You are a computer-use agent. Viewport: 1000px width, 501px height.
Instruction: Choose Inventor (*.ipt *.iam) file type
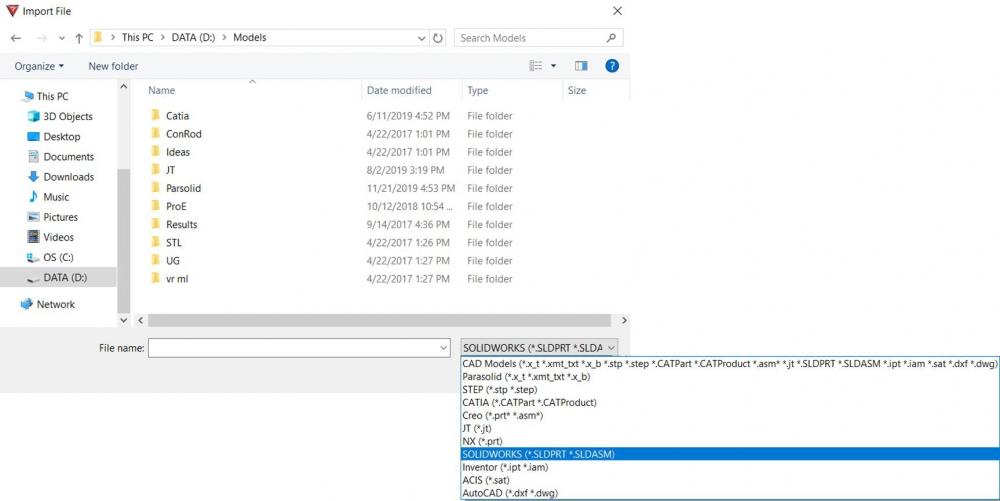tap(730, 467)
